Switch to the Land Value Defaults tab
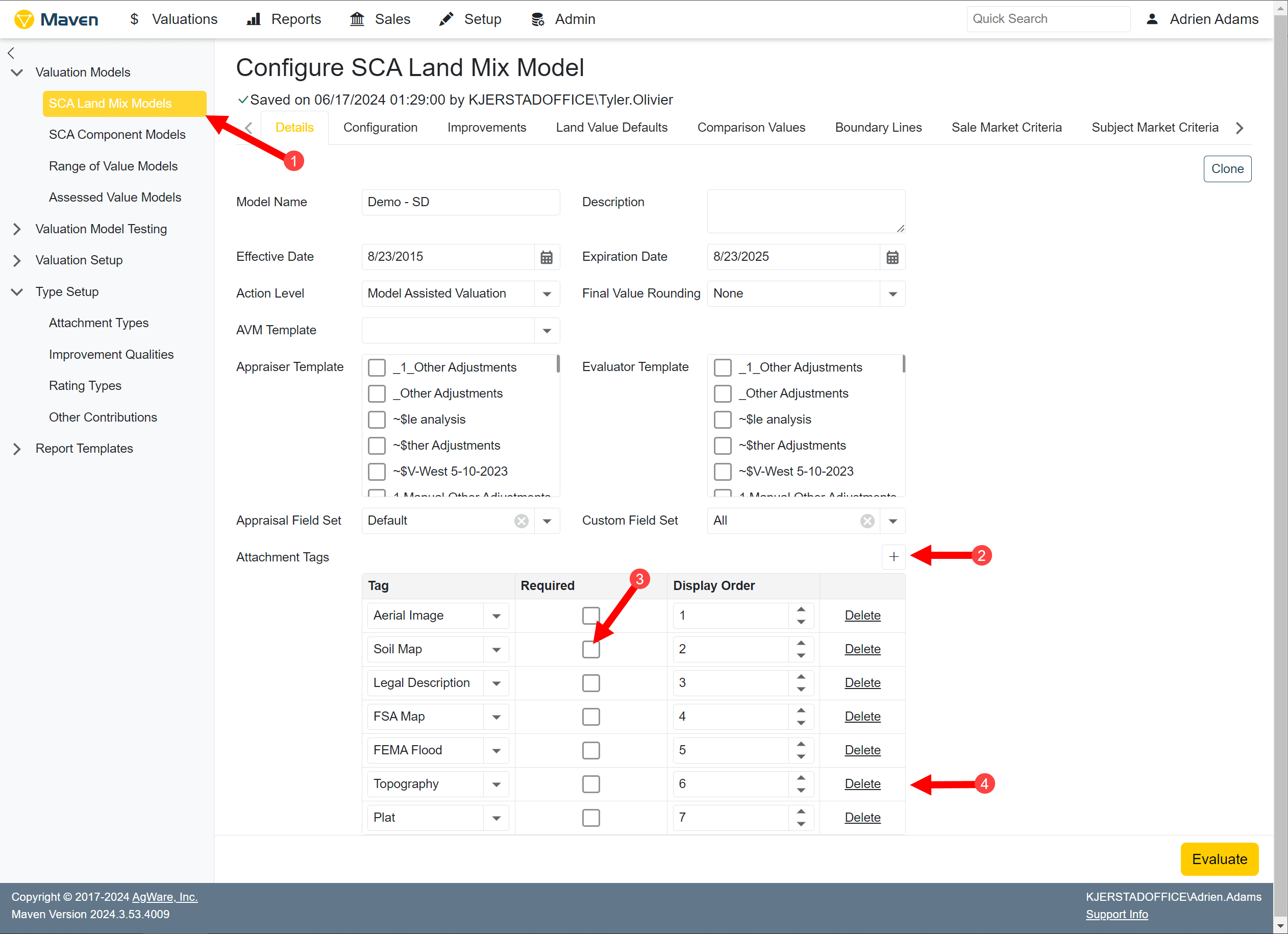The image size is (1288, 934). click(612, 127)
